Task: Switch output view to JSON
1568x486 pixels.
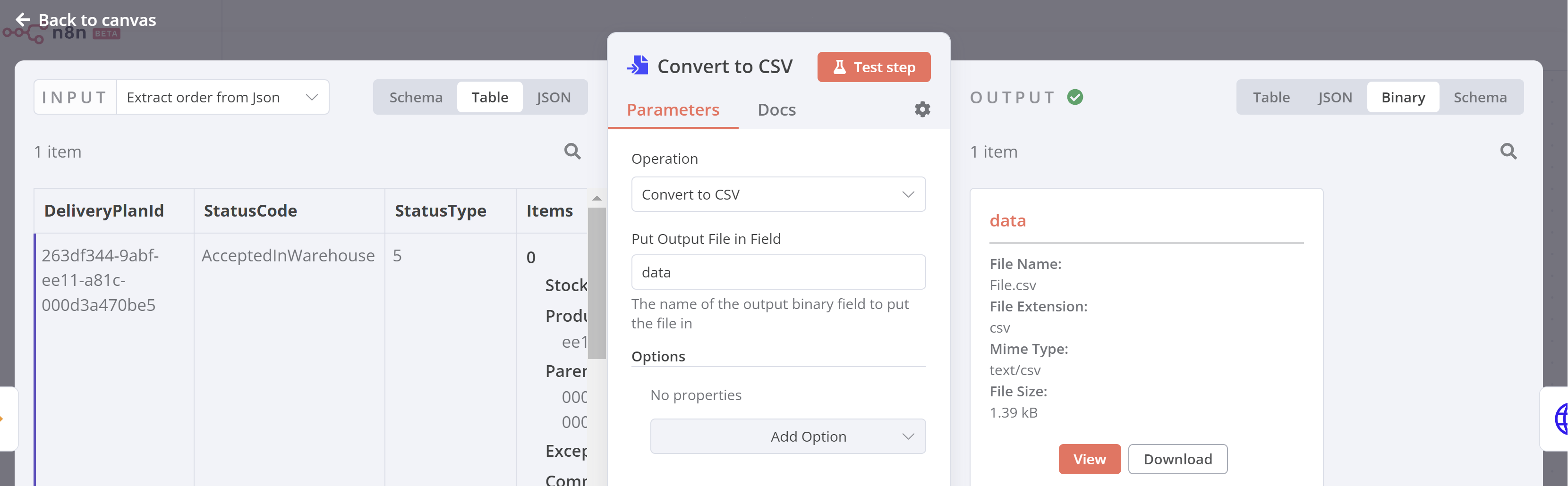Action: (x=1335, y=97)
